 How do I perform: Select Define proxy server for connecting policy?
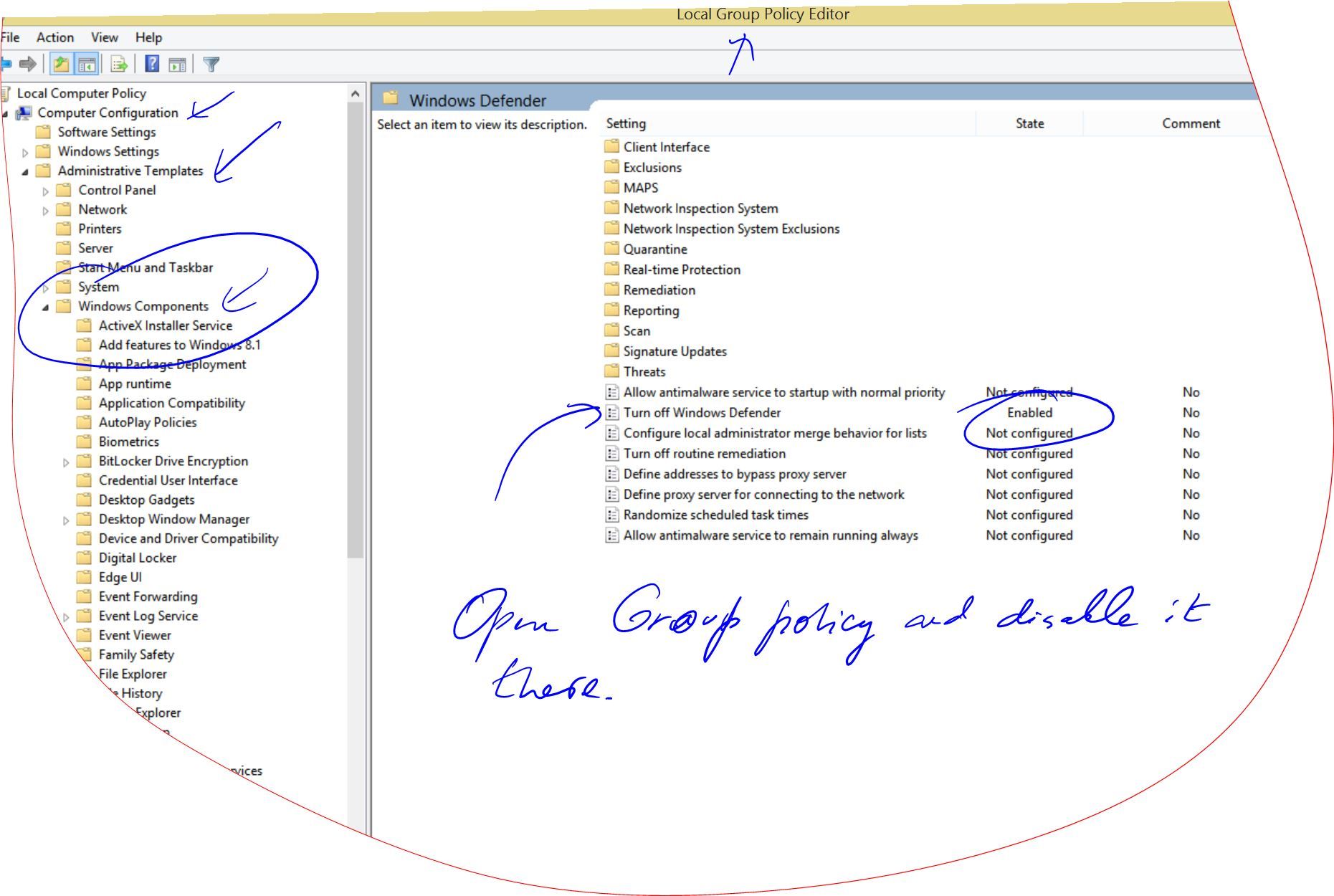[763, 494]
